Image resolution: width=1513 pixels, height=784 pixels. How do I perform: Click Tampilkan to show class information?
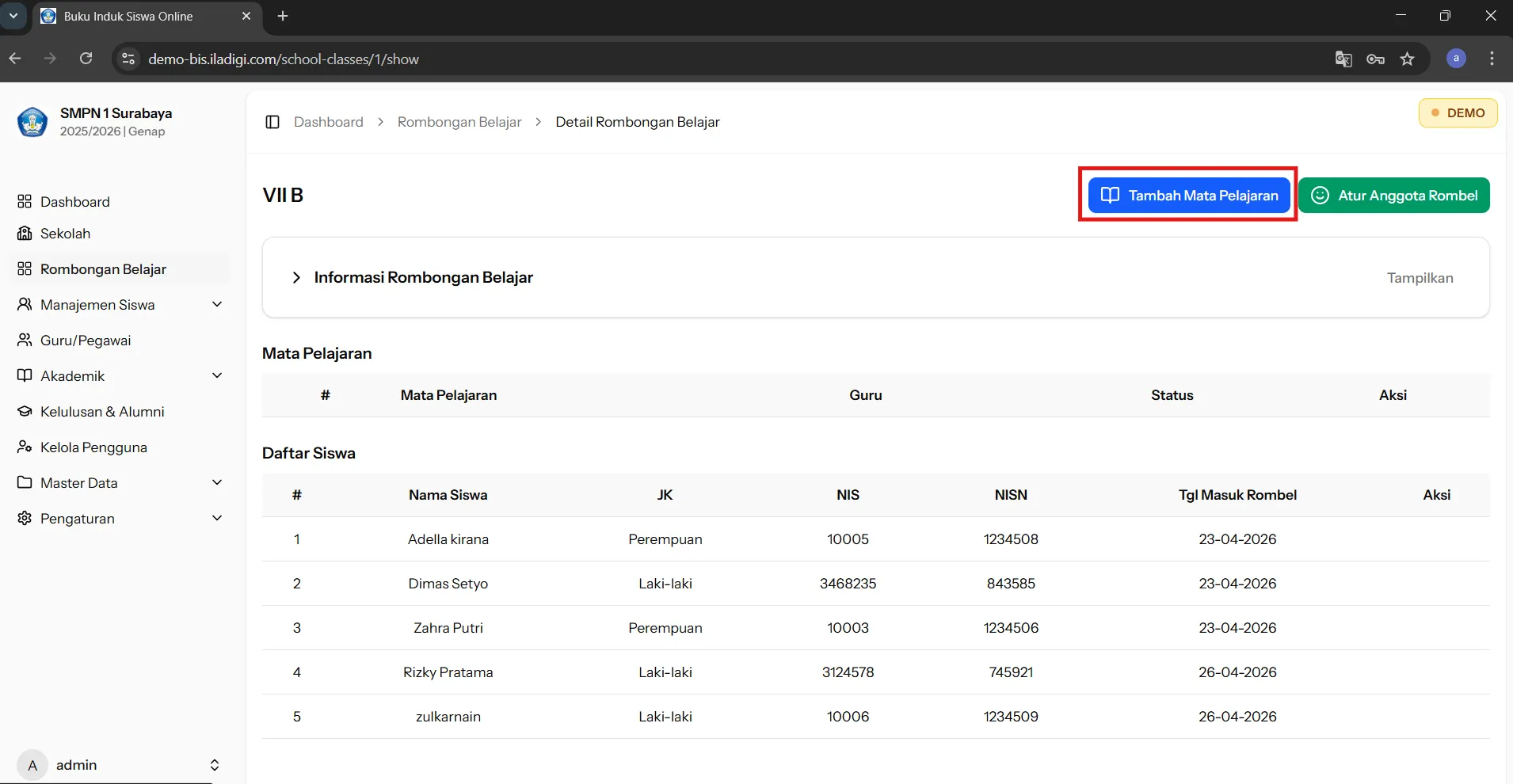pyautogui.click(x=1420, y=278)
